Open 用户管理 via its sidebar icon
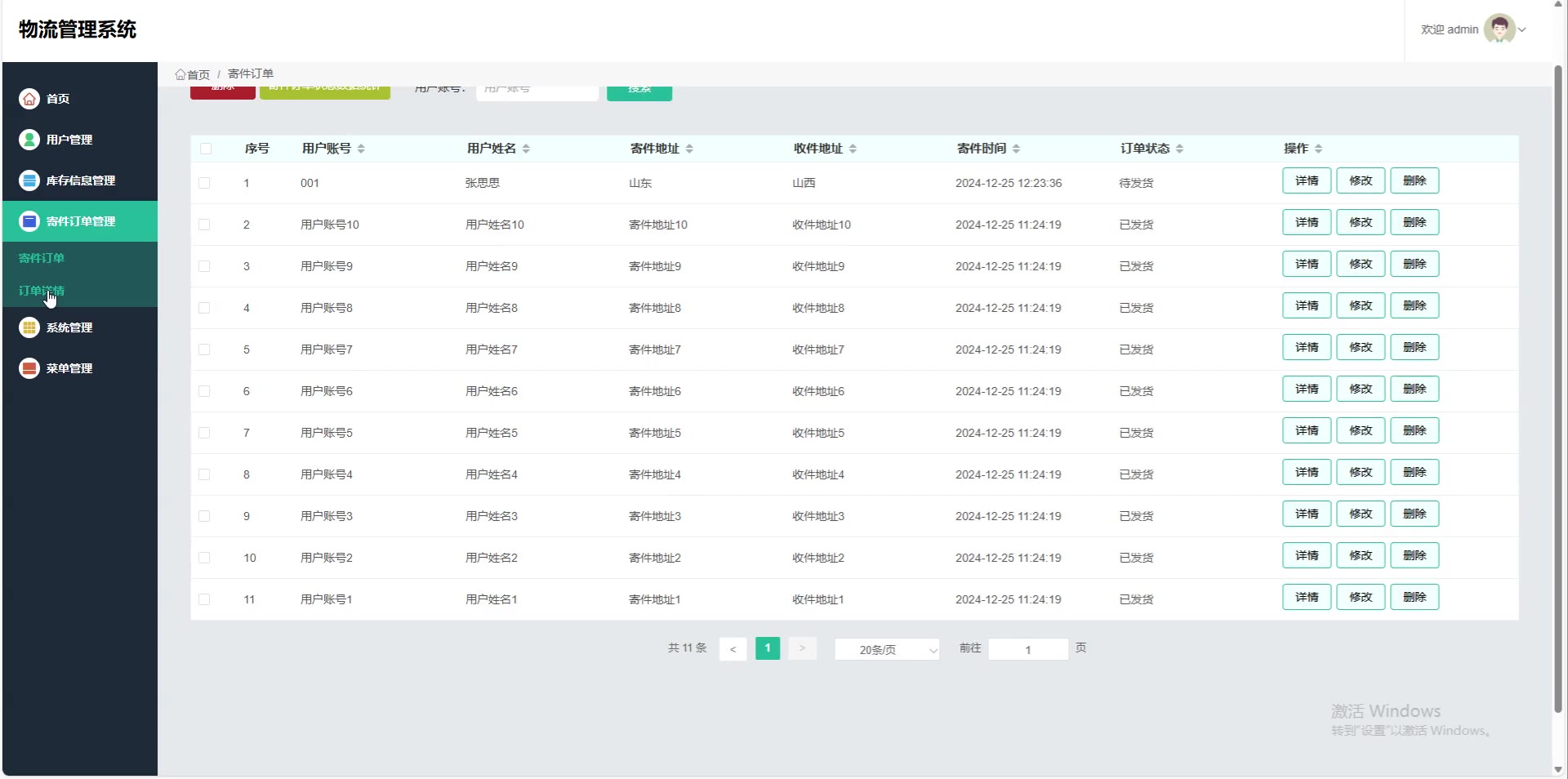The width and height of the screenshot is (1568, 779). pos(29,140)
